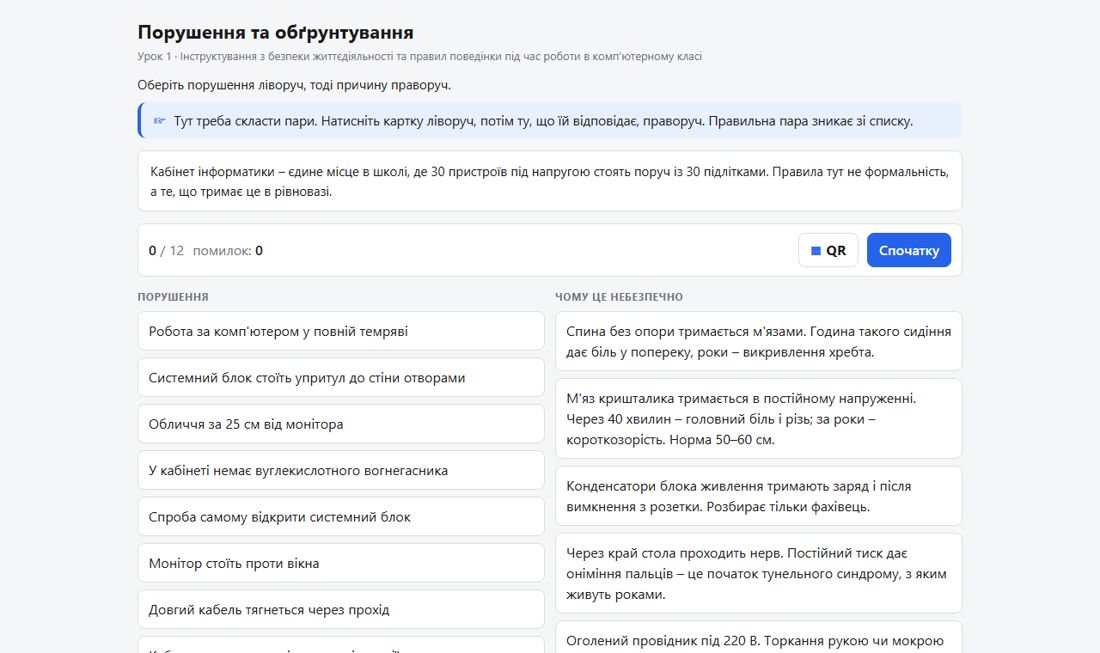Pick reason card 'Спина без опори тримається м'язами'
Viewport: 1100px width, 653px height.
[758, 342]
